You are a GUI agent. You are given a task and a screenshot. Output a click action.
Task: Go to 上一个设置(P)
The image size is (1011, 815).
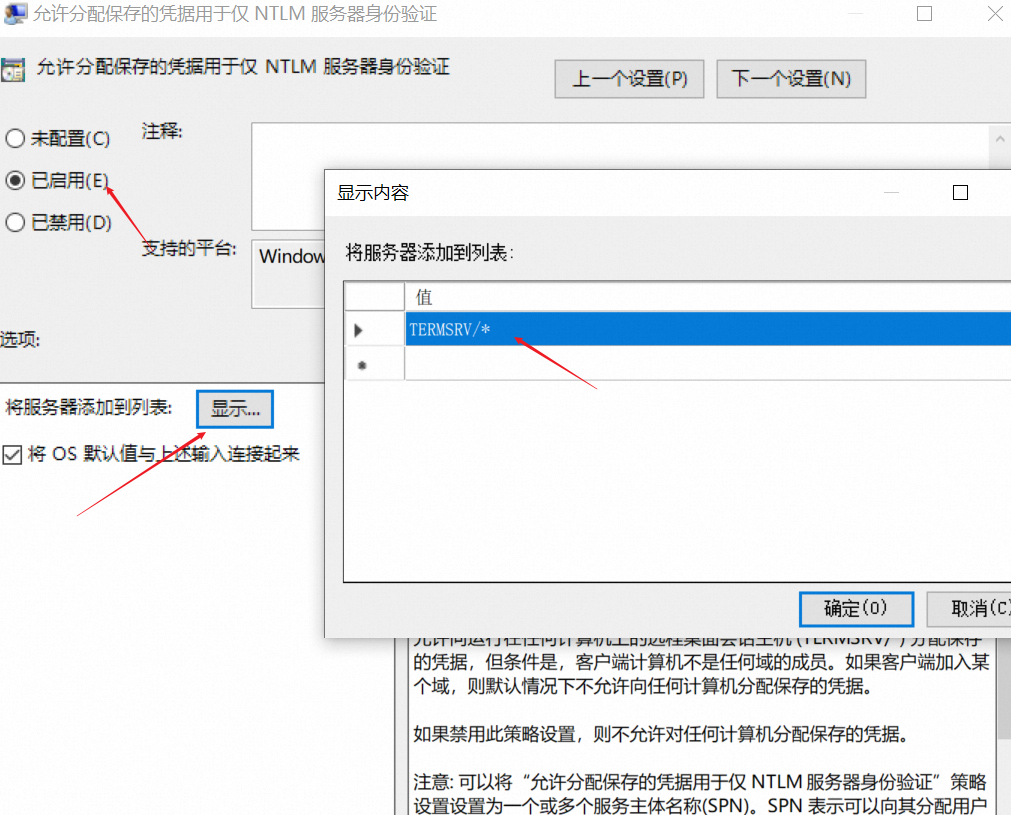click(629, 79)
